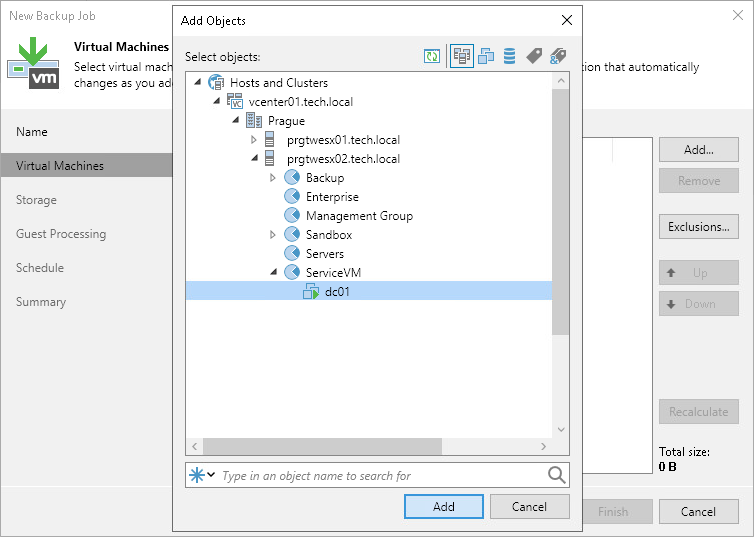Switch to VMs and Tags view icon
The image size is (754, 537).
(x=534, y=56)
